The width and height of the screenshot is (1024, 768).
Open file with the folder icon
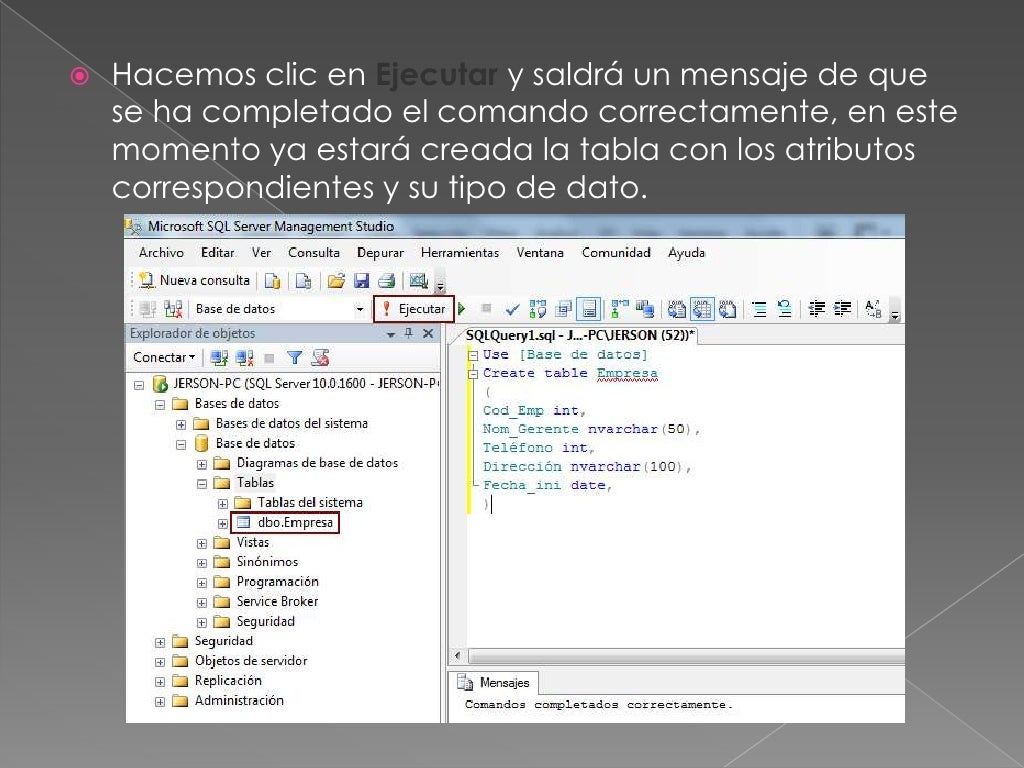[x=336, y=281]
